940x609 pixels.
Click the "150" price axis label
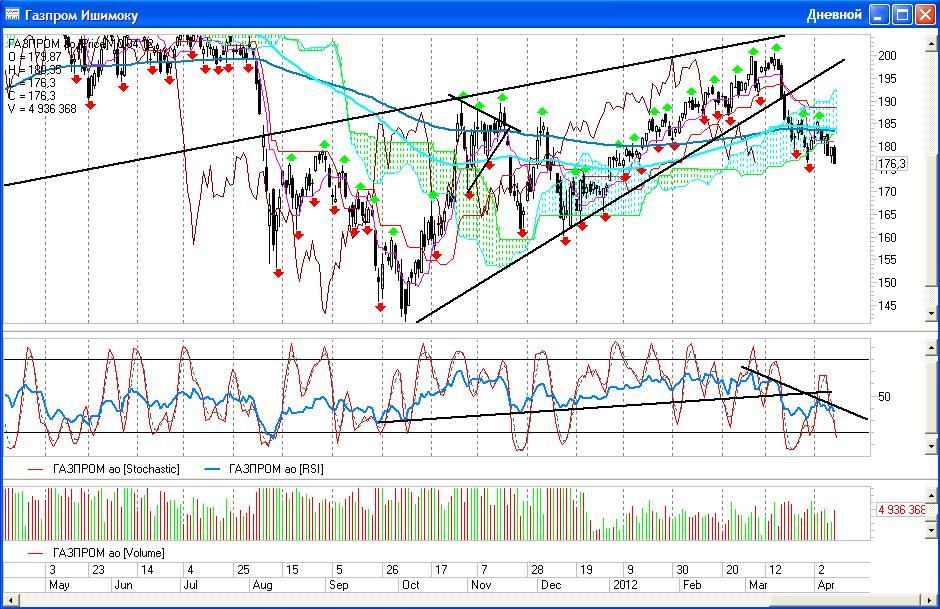(x=887, y=283)
